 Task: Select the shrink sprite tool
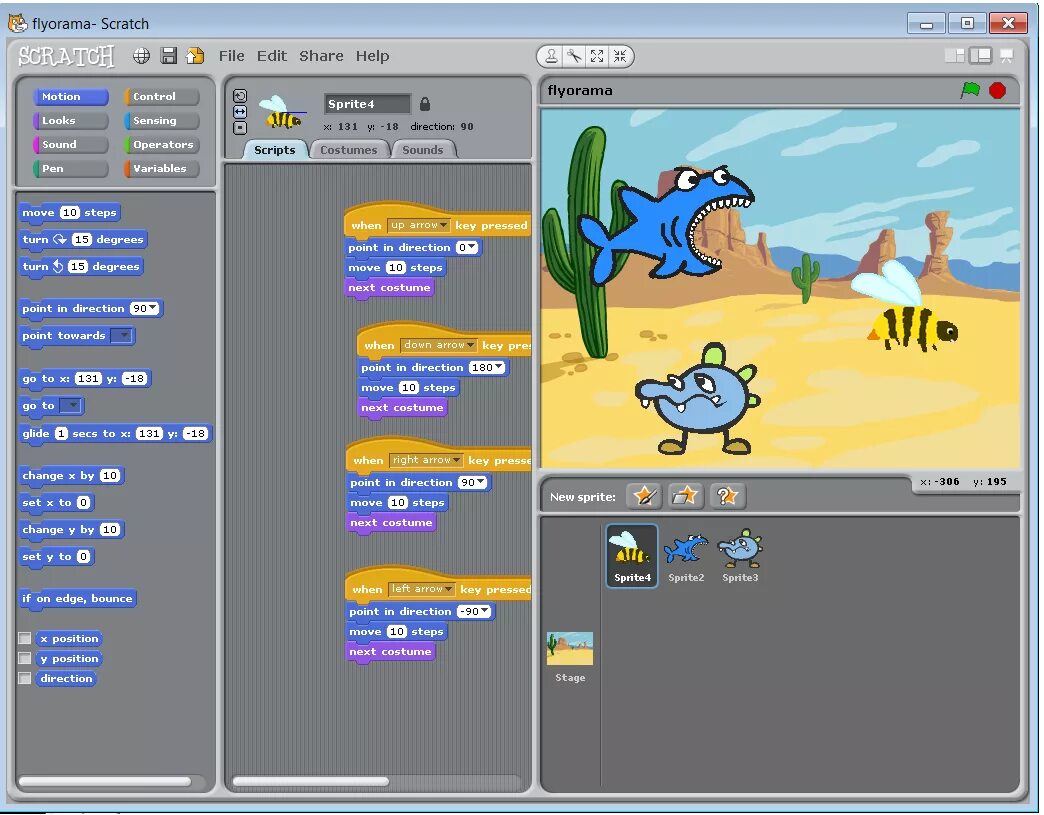(x=620, y=56)
